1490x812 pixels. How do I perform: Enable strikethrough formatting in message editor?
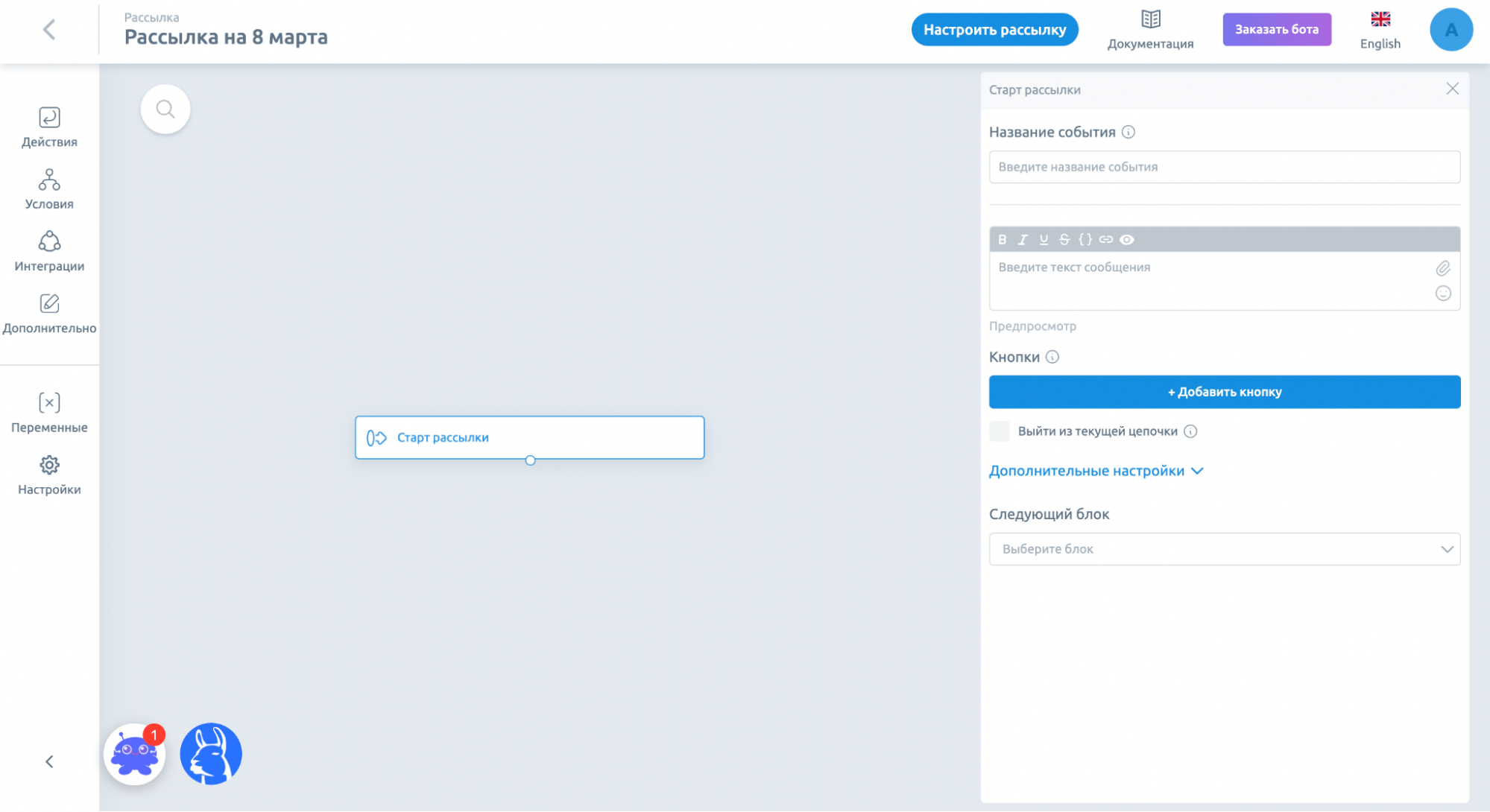click(x=1064, y=239)
